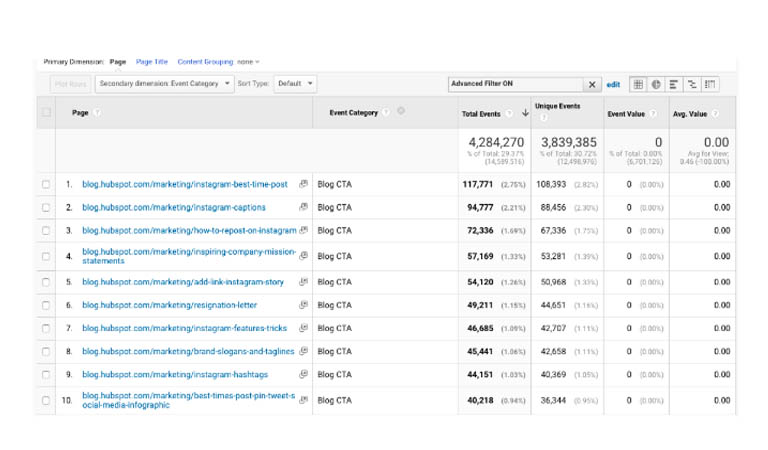The image size is (768, 450).
Task: Click help icon next to Event Category
Action: (x=386, y=112)
